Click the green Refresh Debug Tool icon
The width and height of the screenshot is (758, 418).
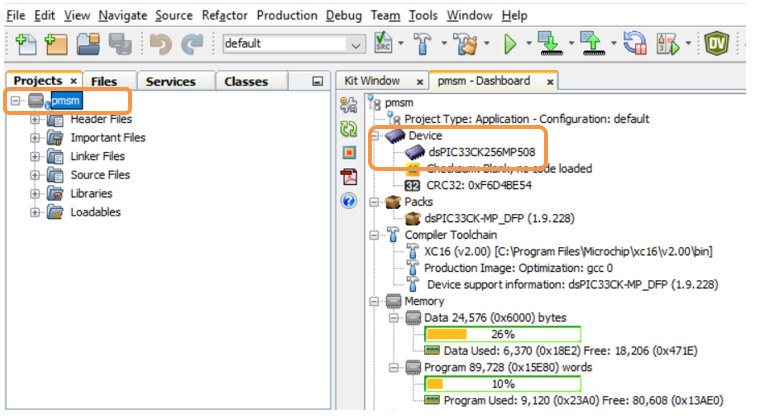coord(349,129)
